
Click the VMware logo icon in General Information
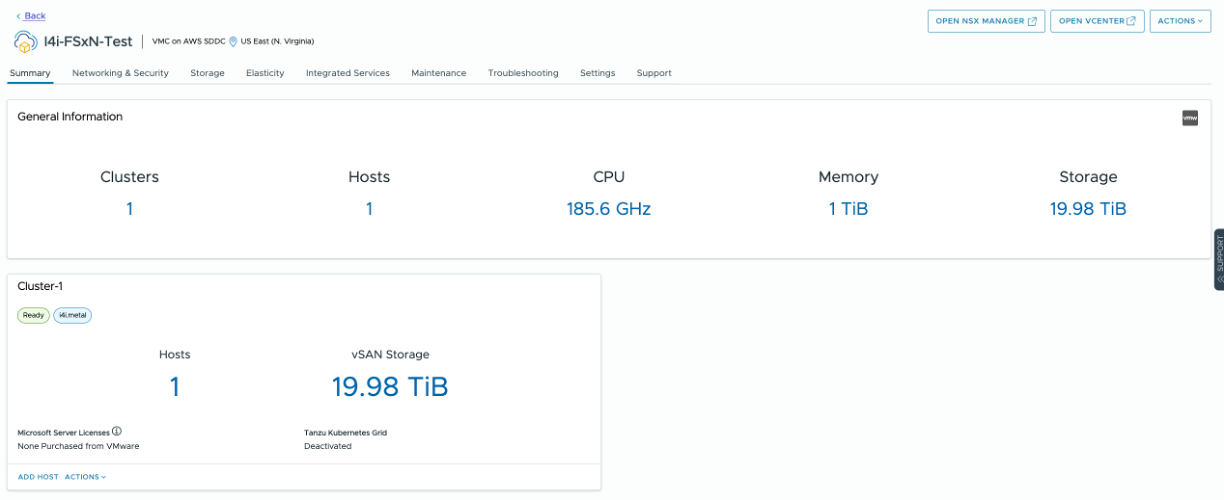coord(1190,118)
